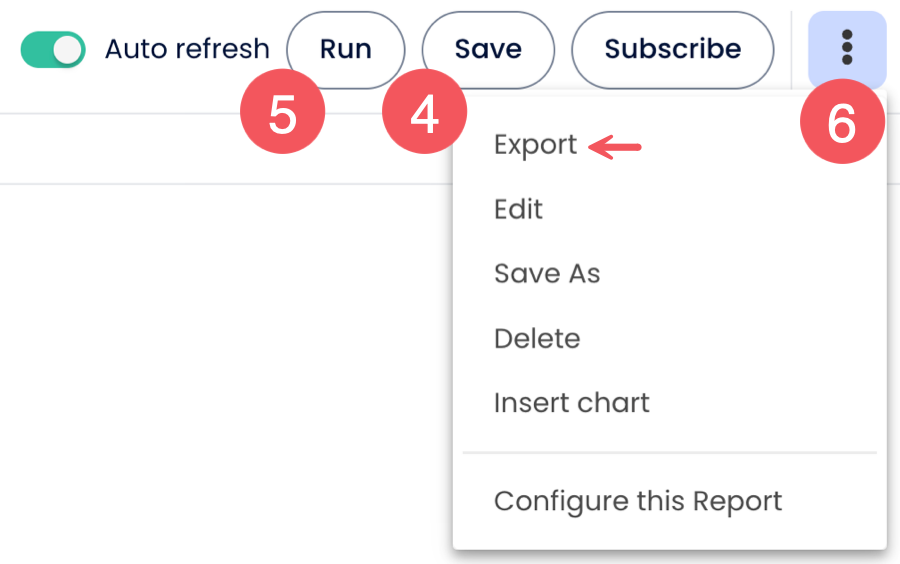Open Configure this Report

[x=637, y=500]
